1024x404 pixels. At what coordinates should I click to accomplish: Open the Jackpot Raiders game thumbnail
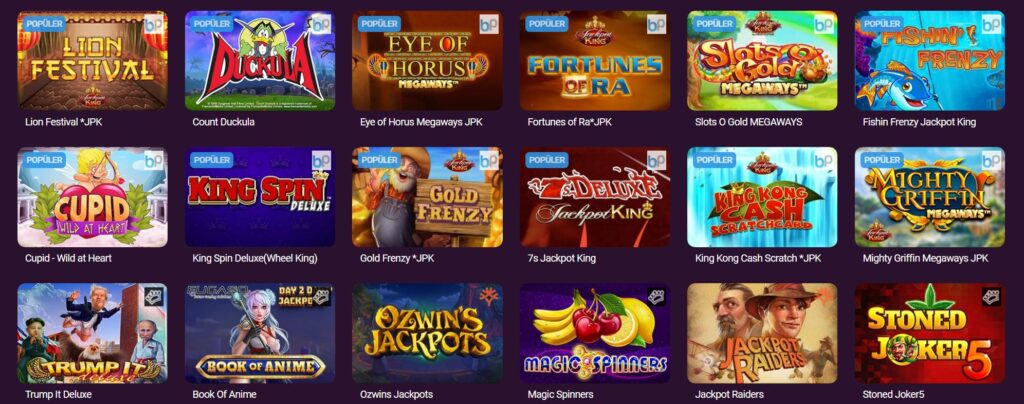(x=762, y=333)
